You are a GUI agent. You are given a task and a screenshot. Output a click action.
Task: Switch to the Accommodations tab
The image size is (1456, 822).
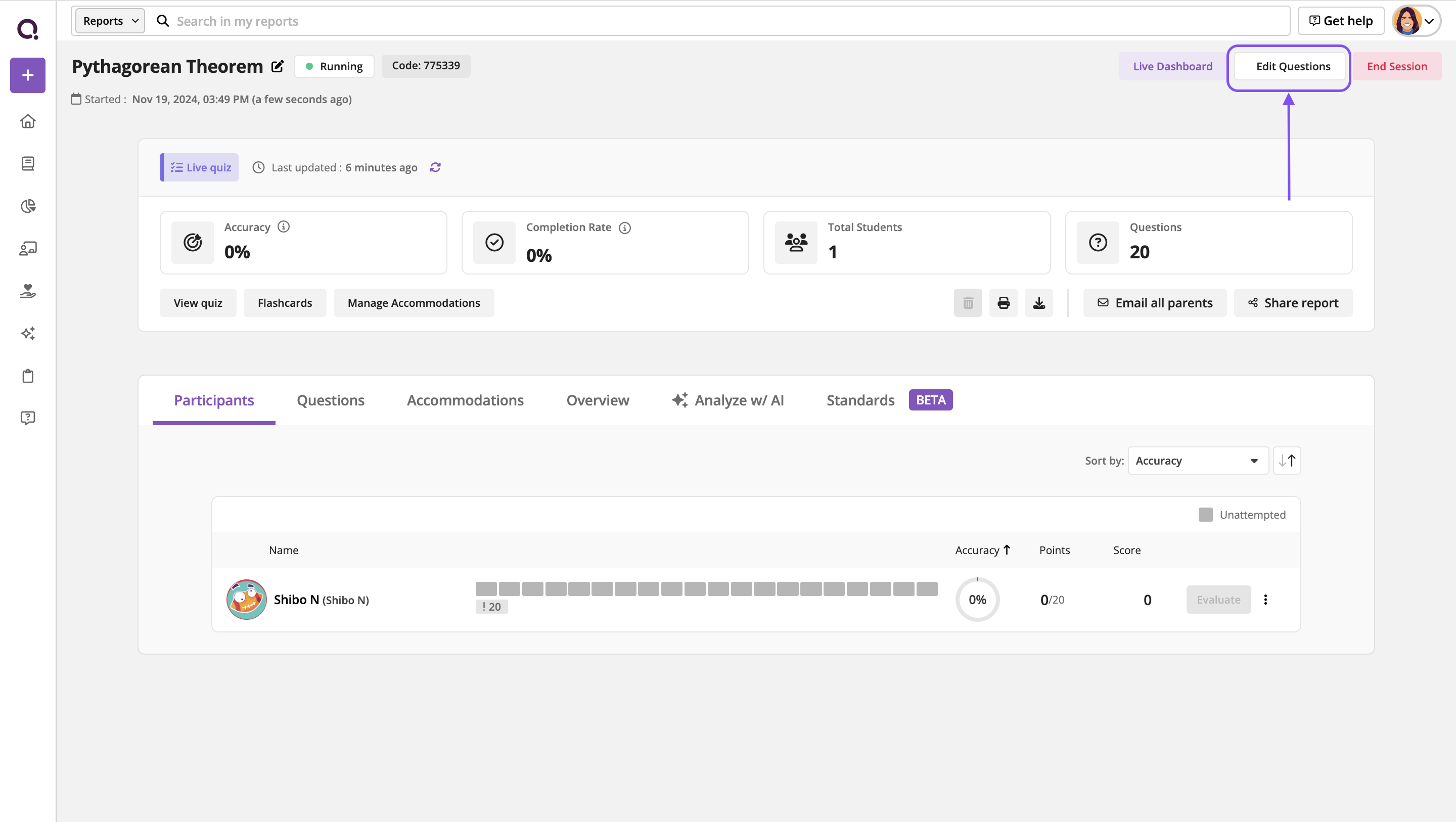tap(465, 400)
